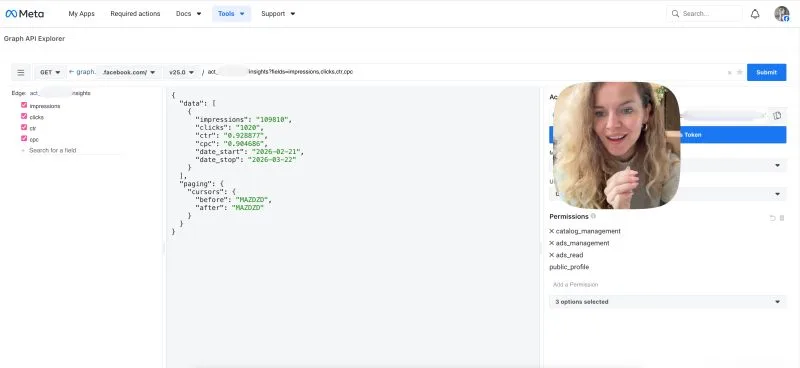Uncheck the impressions field checkbox
Viewport: 800px width, 368px height.
(24, 105)
